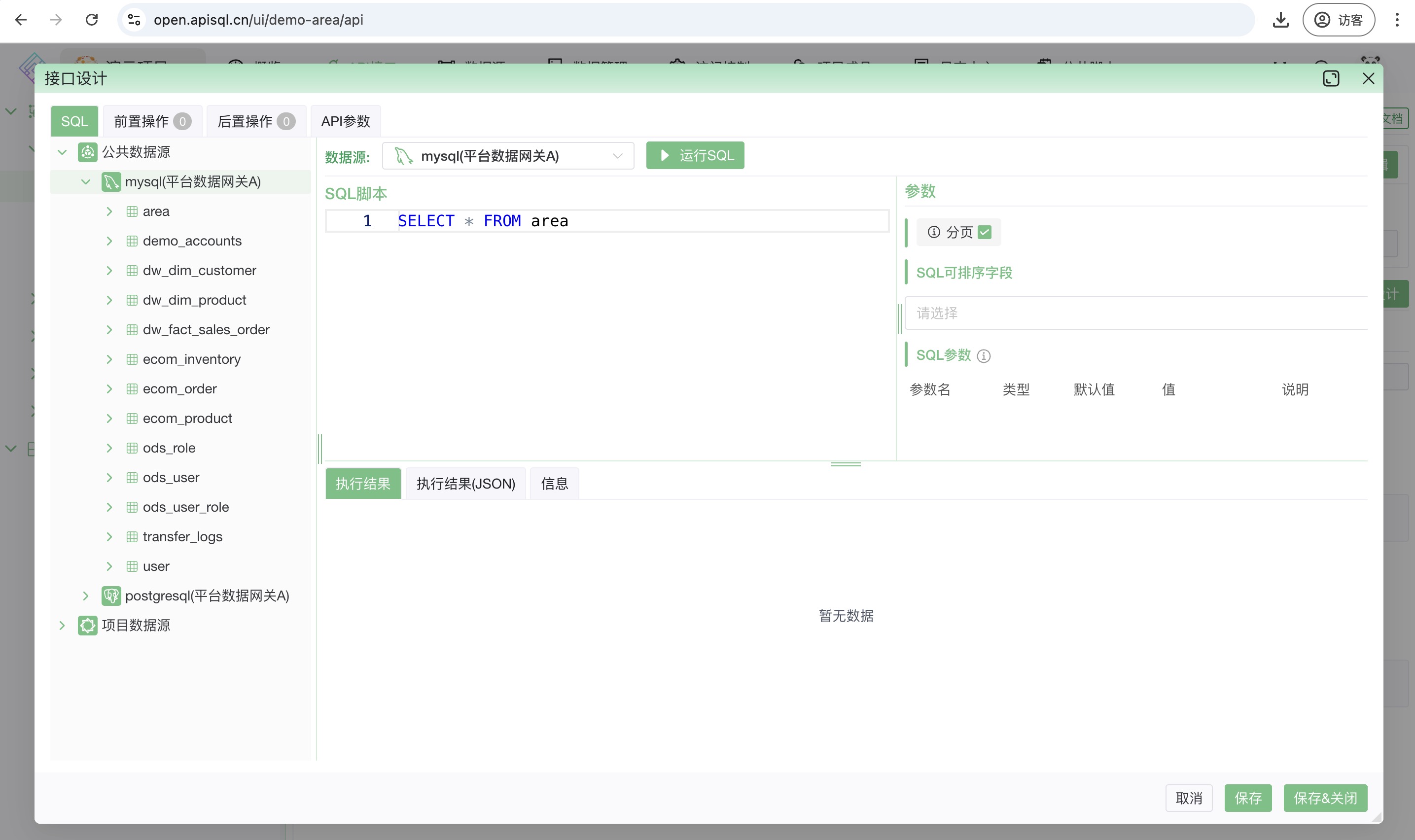
Task: Click the info icon next to 分页
Action: [x=934, y=232]
